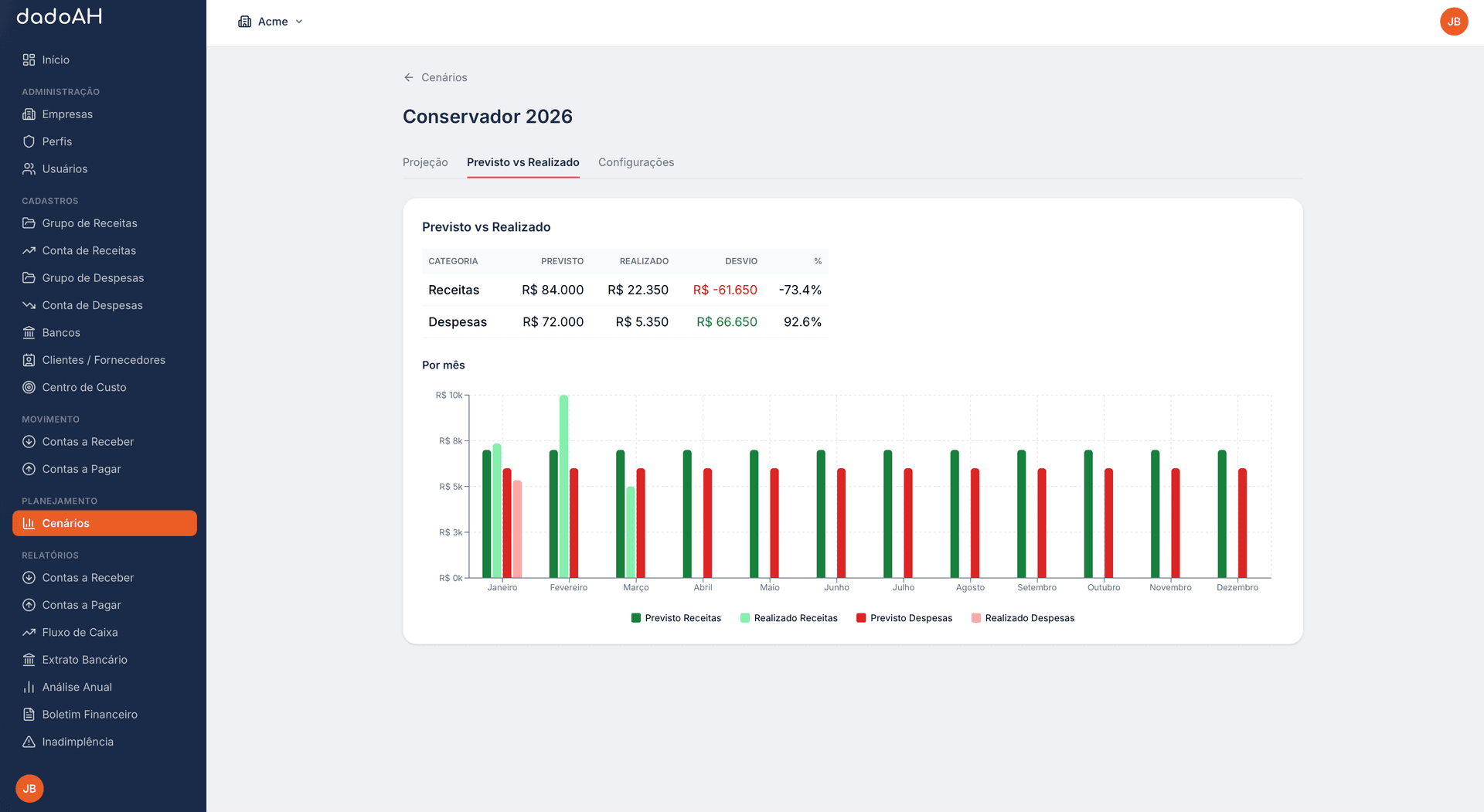
Task: Open the JB avatar menu in sidebar footer
Action: (29, 788)
